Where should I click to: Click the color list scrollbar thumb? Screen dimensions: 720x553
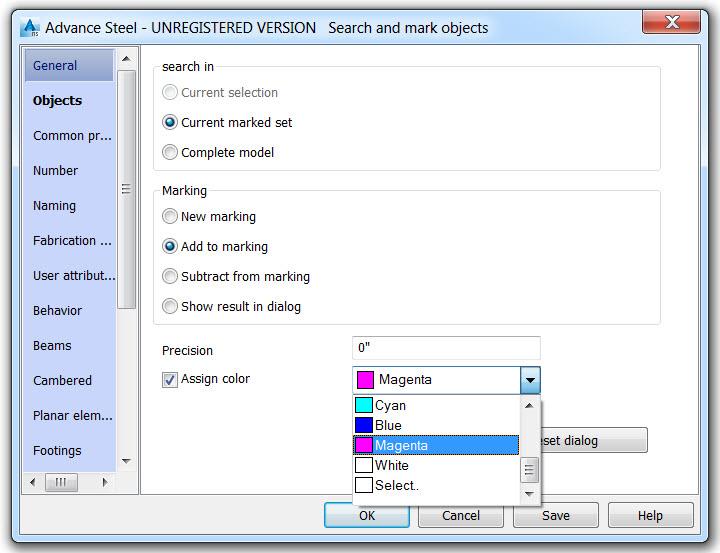(529, 470)
